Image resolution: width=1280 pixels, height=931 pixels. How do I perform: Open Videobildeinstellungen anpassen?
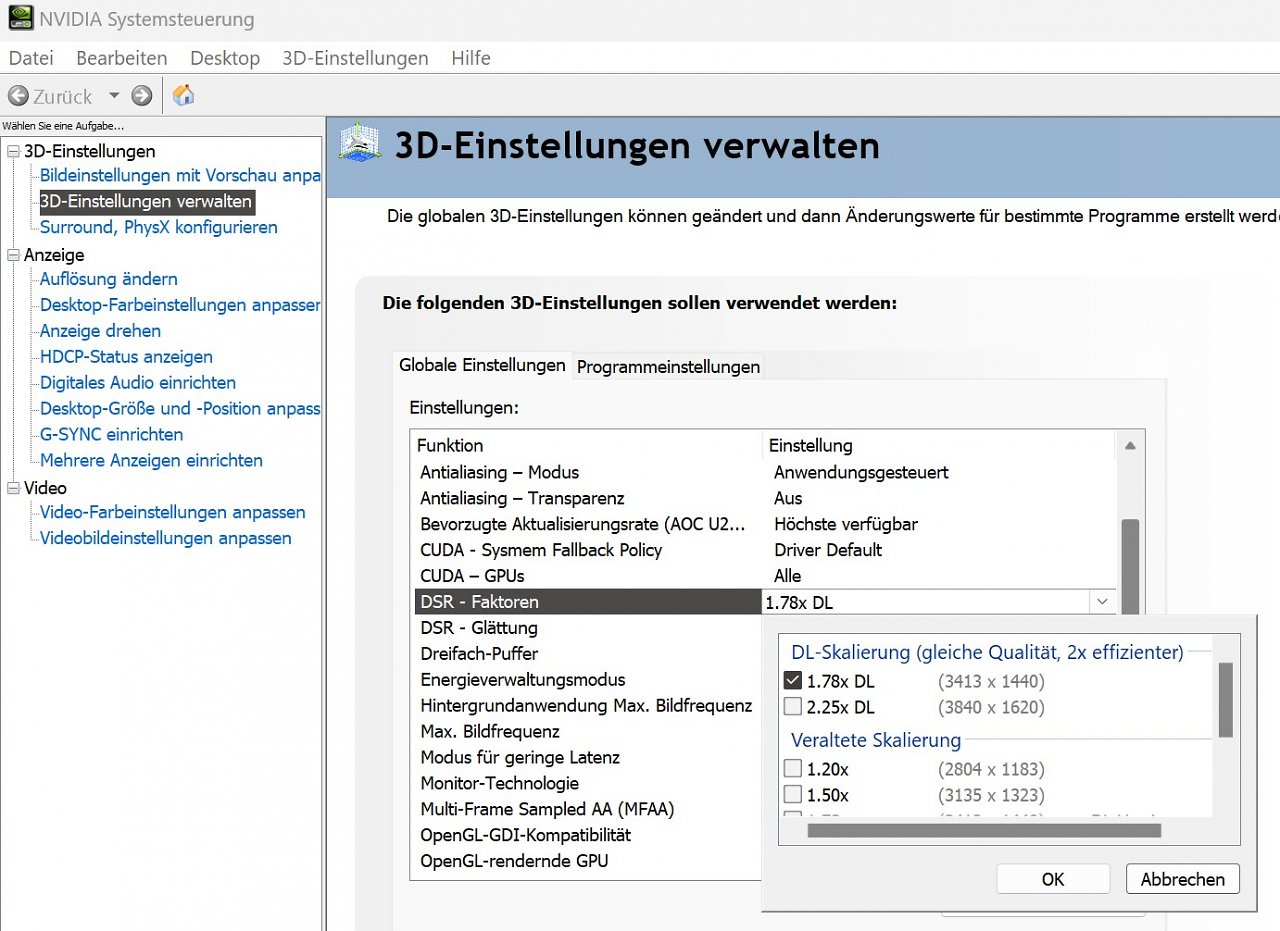click(x=166, y=538)
